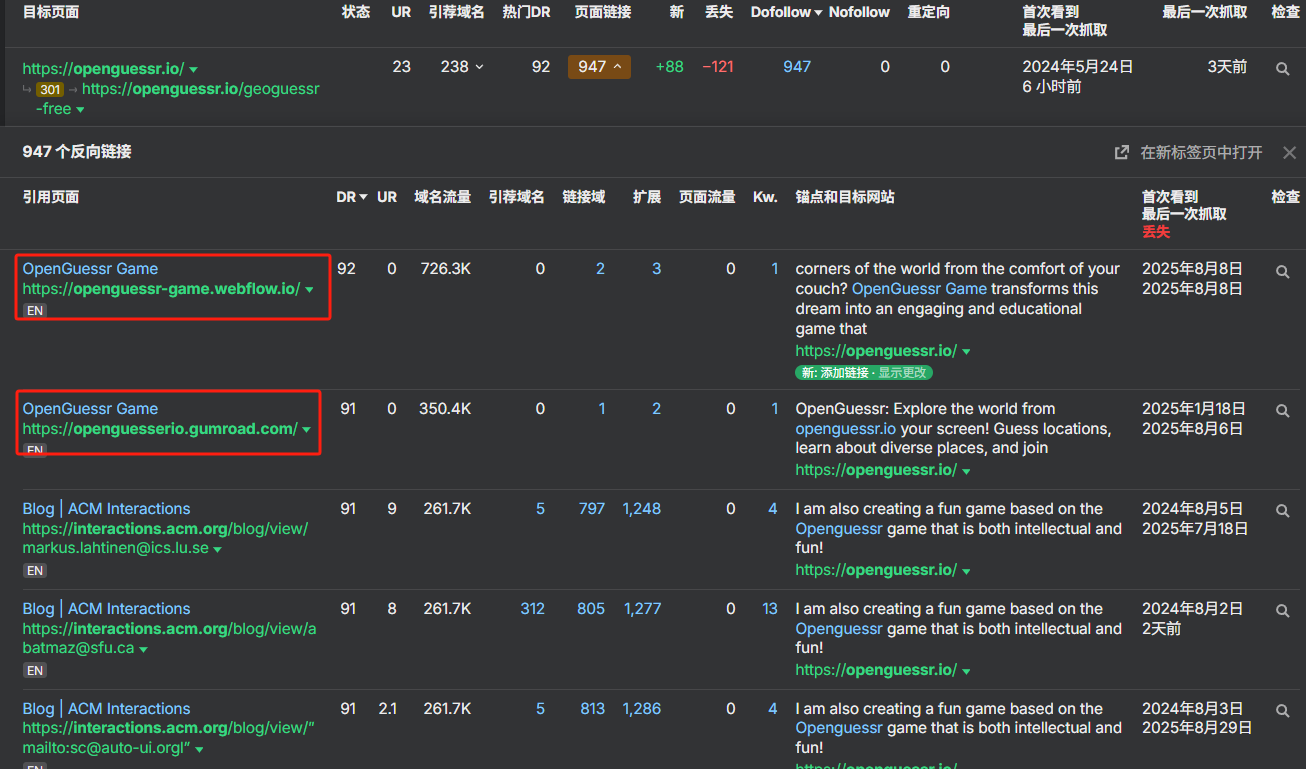Click the blue 947 Dofollow count

click(797, 67)
